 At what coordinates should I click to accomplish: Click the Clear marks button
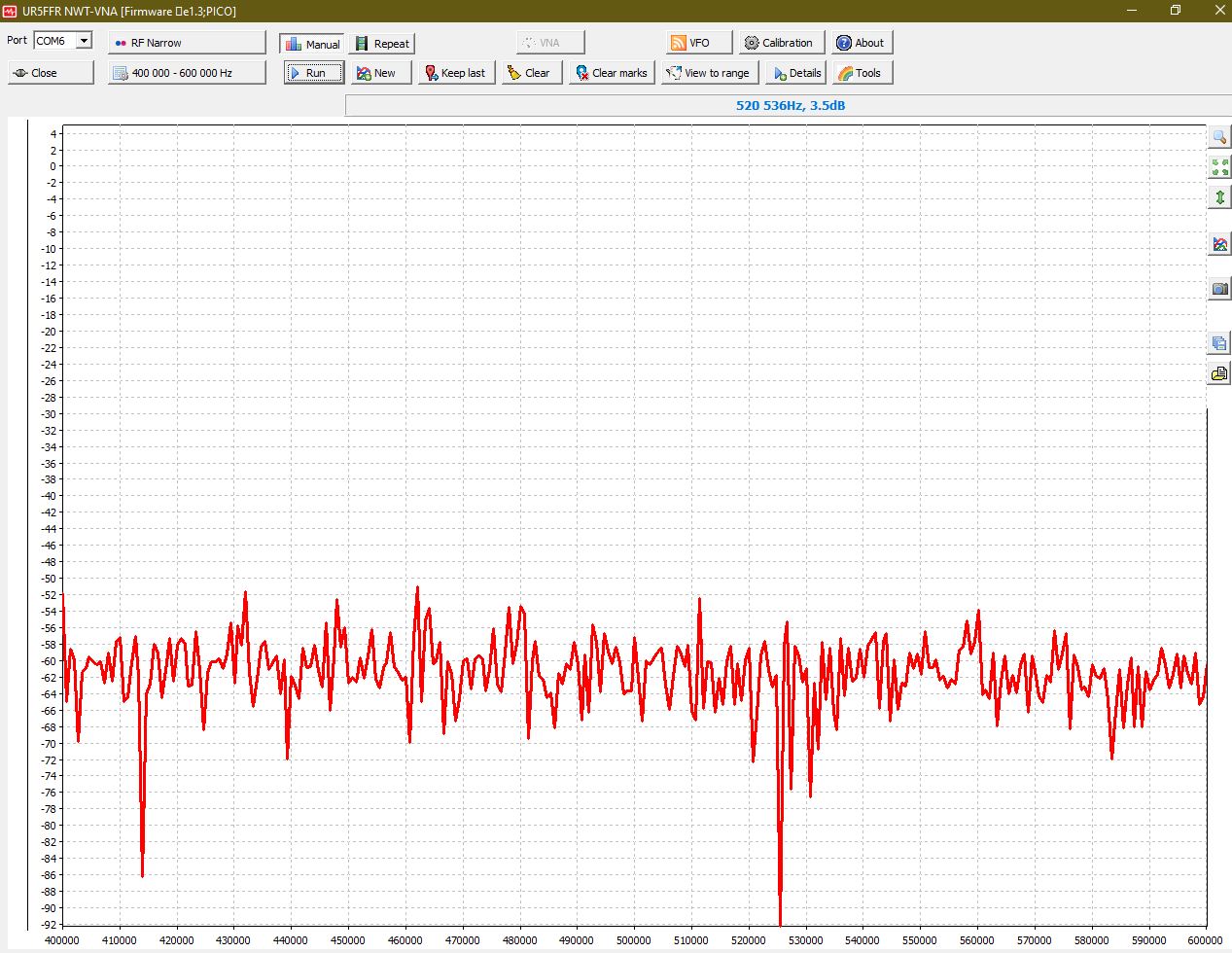tap(612, 73)
